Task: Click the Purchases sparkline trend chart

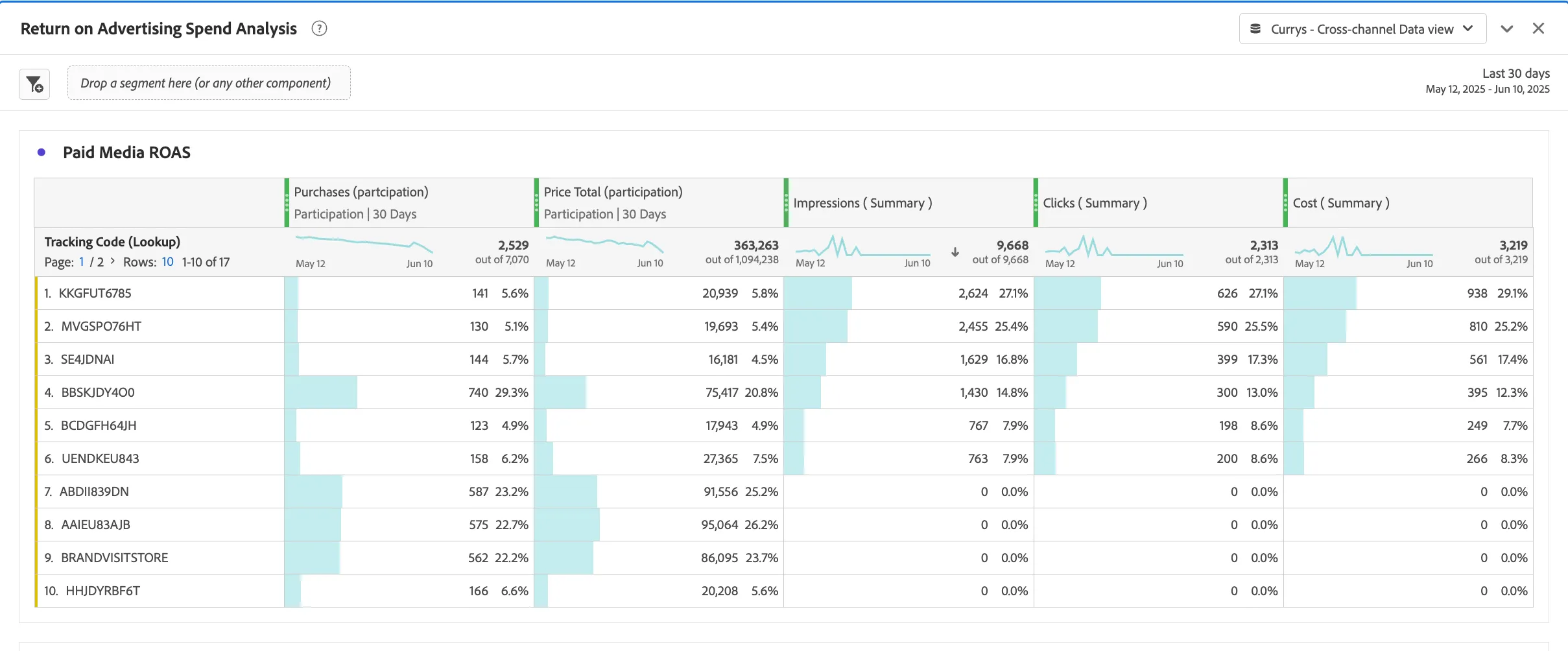Action: click(364, 245)
